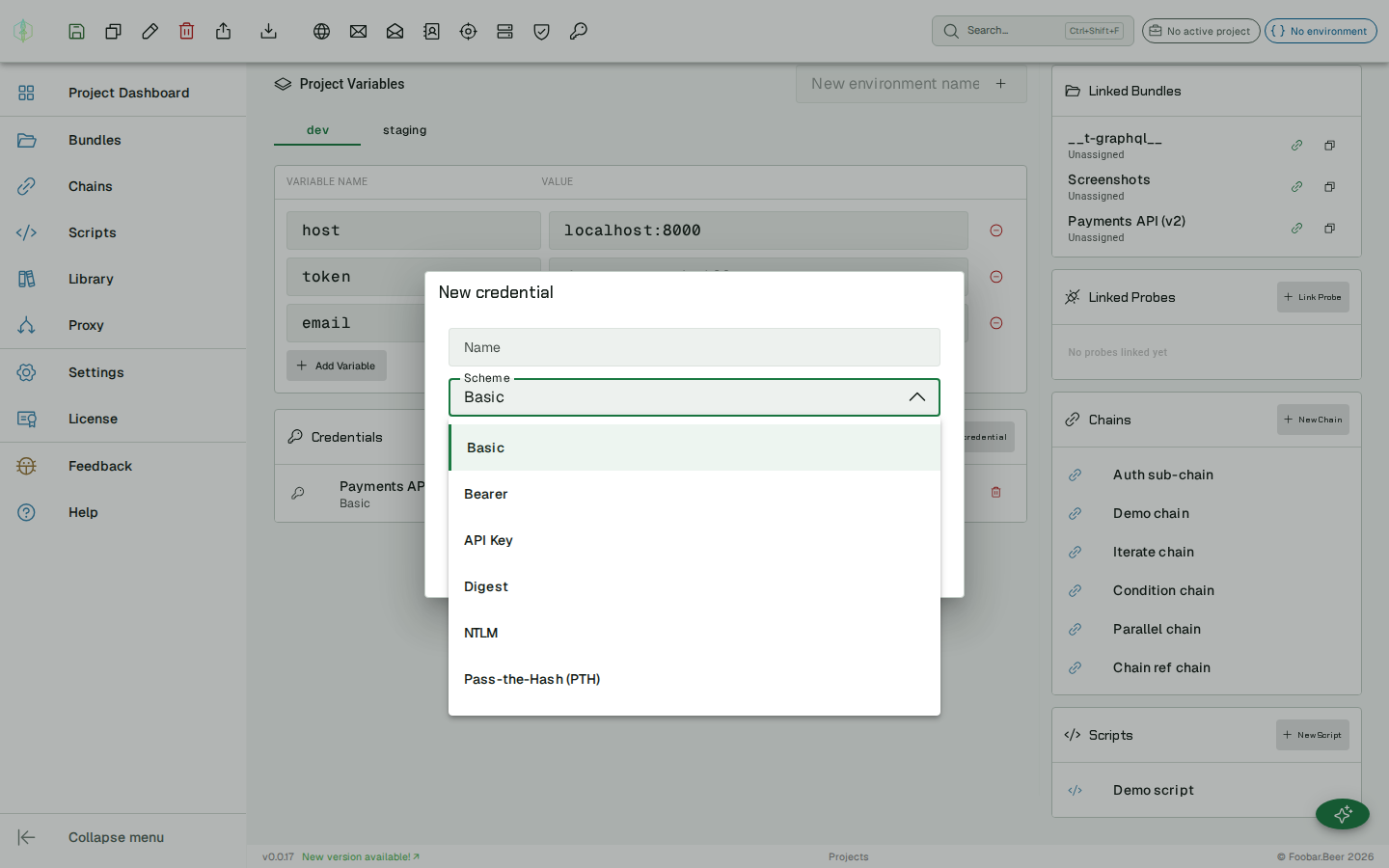Pick the NTLM scheme option
This screenshot has width=1389, height=868.
tap(694, 633)
